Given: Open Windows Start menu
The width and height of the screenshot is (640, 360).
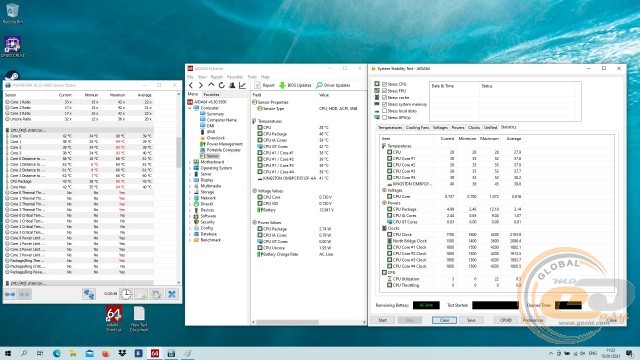Looking at the screenshot, I should coord(8,353).
